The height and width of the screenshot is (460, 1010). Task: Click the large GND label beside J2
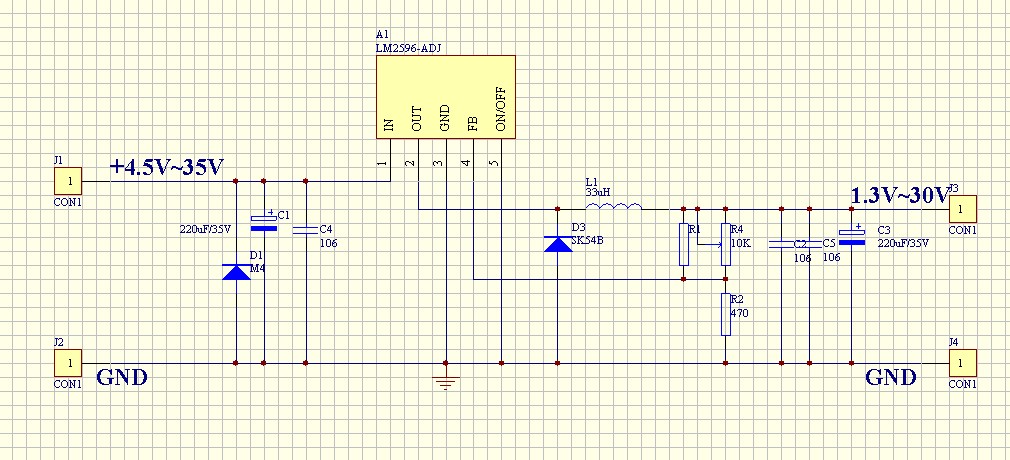(122, 377)
